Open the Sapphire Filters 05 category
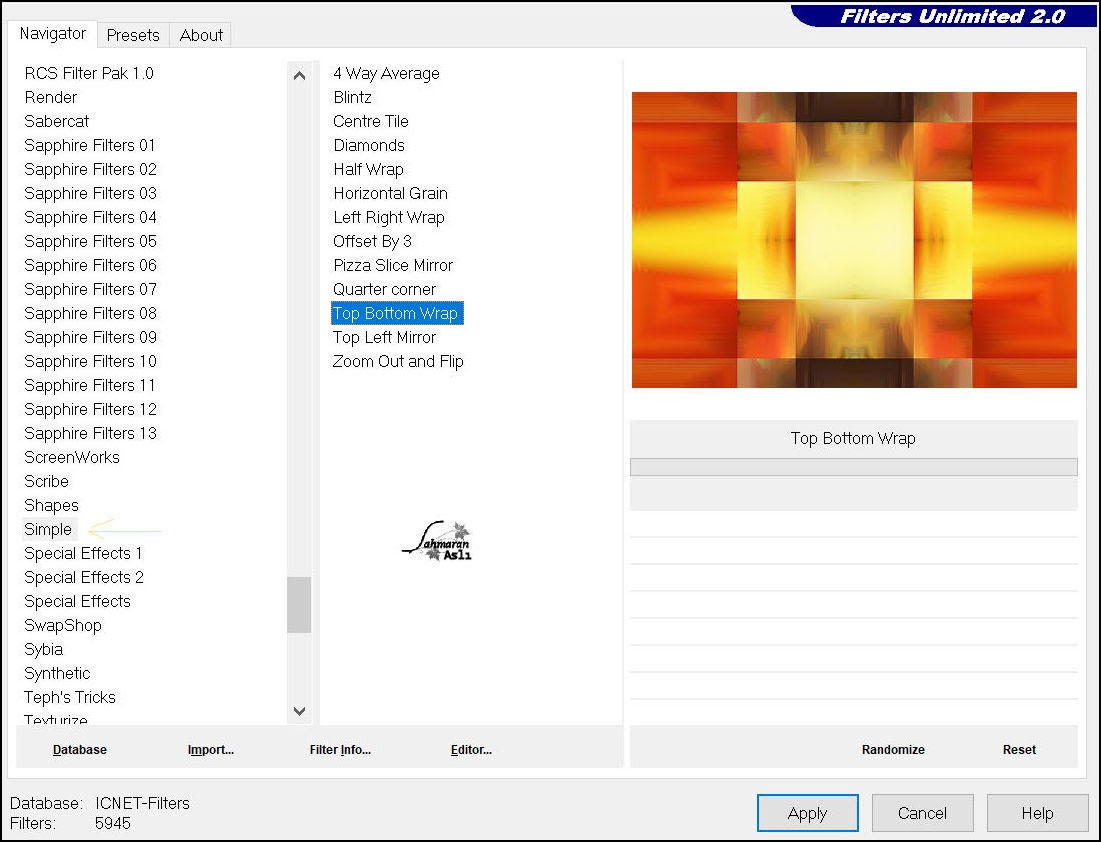Image resolution: width=1101 pixels, height=842 pixels. pos(89,241)
